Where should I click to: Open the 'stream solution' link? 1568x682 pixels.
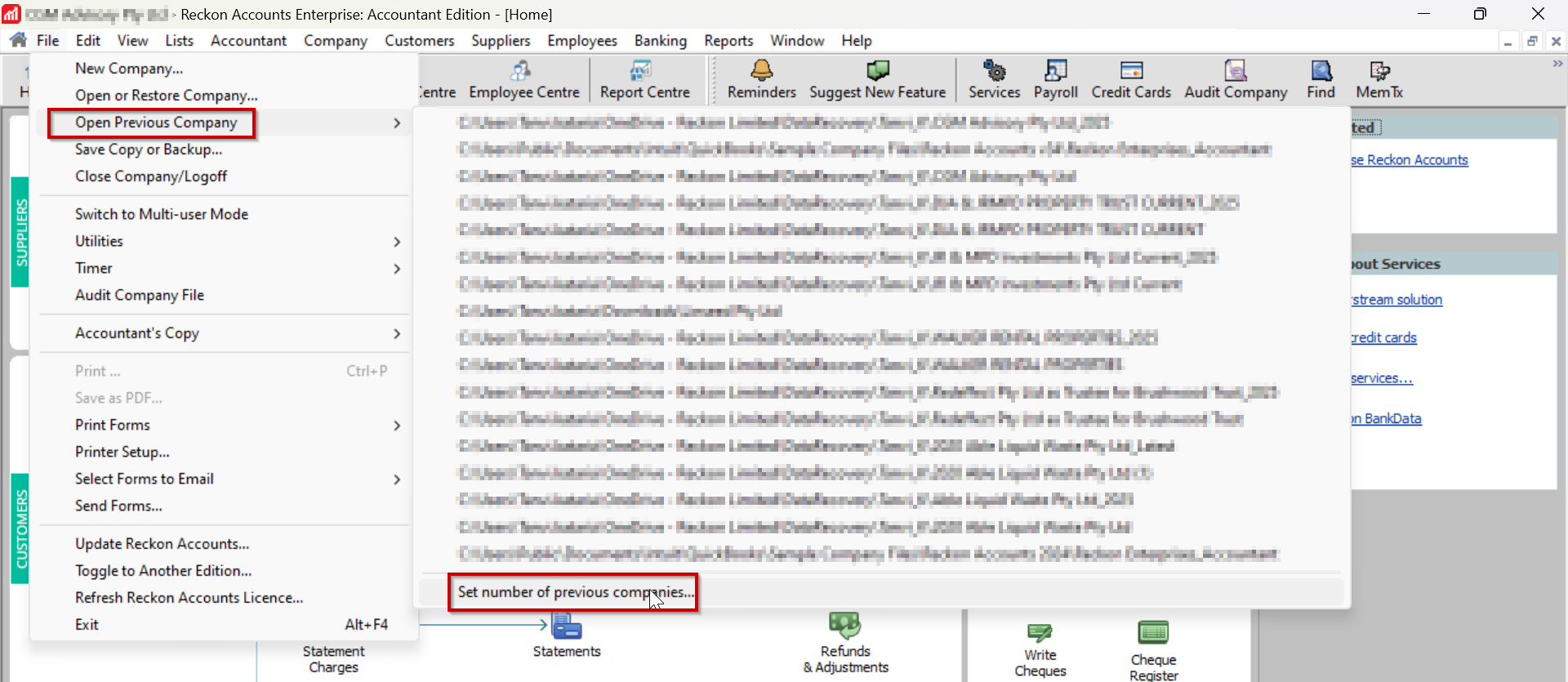pyautogui.click(x=1397, y=300)
